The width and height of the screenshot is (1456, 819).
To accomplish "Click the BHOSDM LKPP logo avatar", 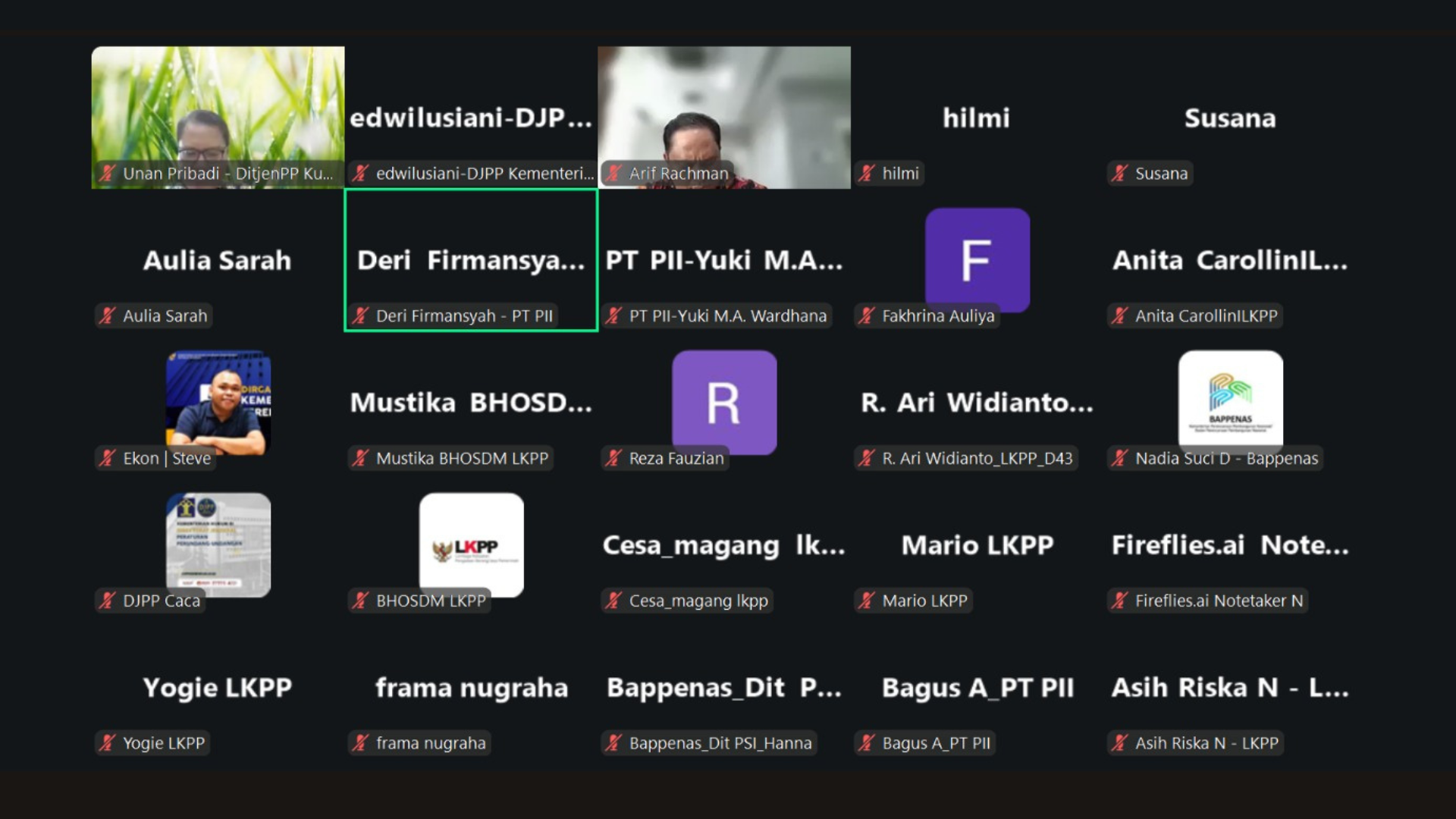I will coord(471,542).
